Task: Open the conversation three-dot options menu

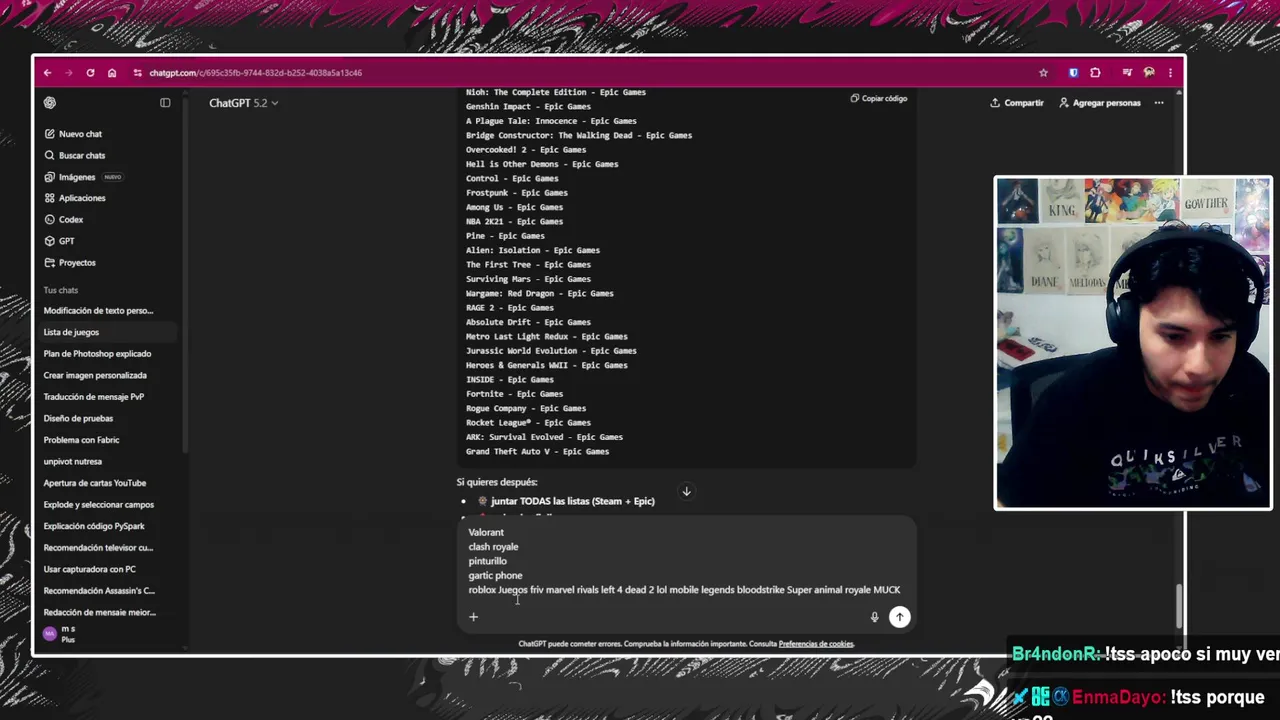Action: (x=1159, y=103)
